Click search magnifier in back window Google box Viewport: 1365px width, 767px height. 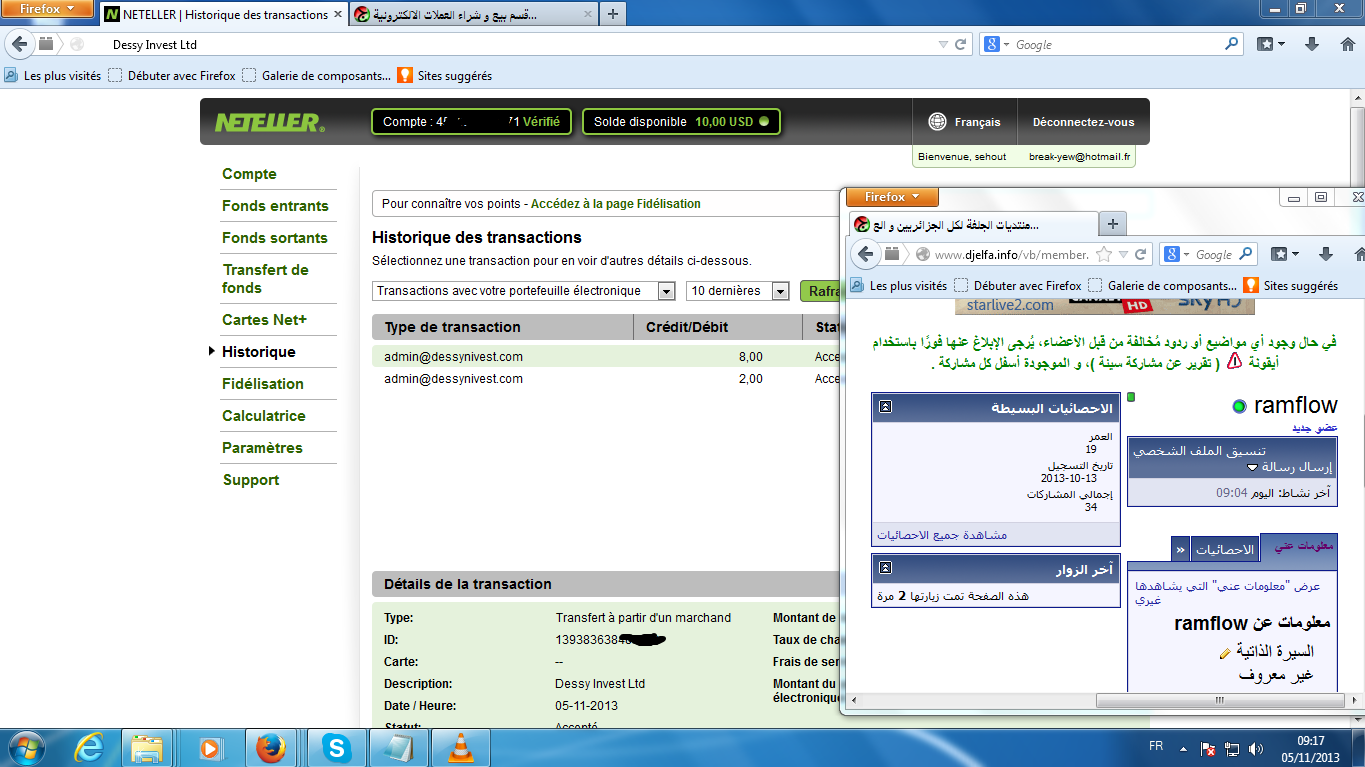pos(1232,44)
